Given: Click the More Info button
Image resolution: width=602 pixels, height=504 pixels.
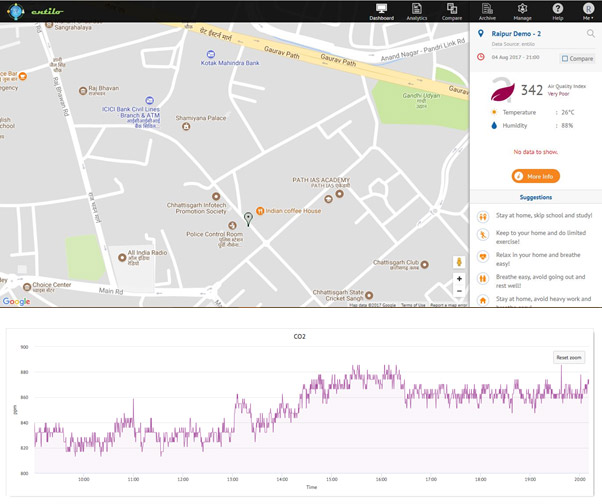Looking at the screenshot, I should [x=536, y=176].
